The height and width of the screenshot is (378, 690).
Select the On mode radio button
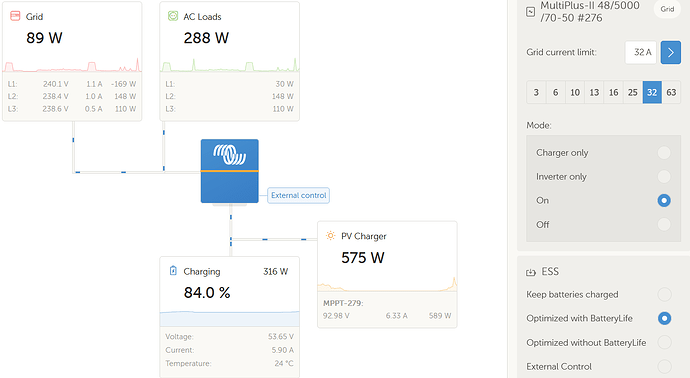click(x=664, y=201)
